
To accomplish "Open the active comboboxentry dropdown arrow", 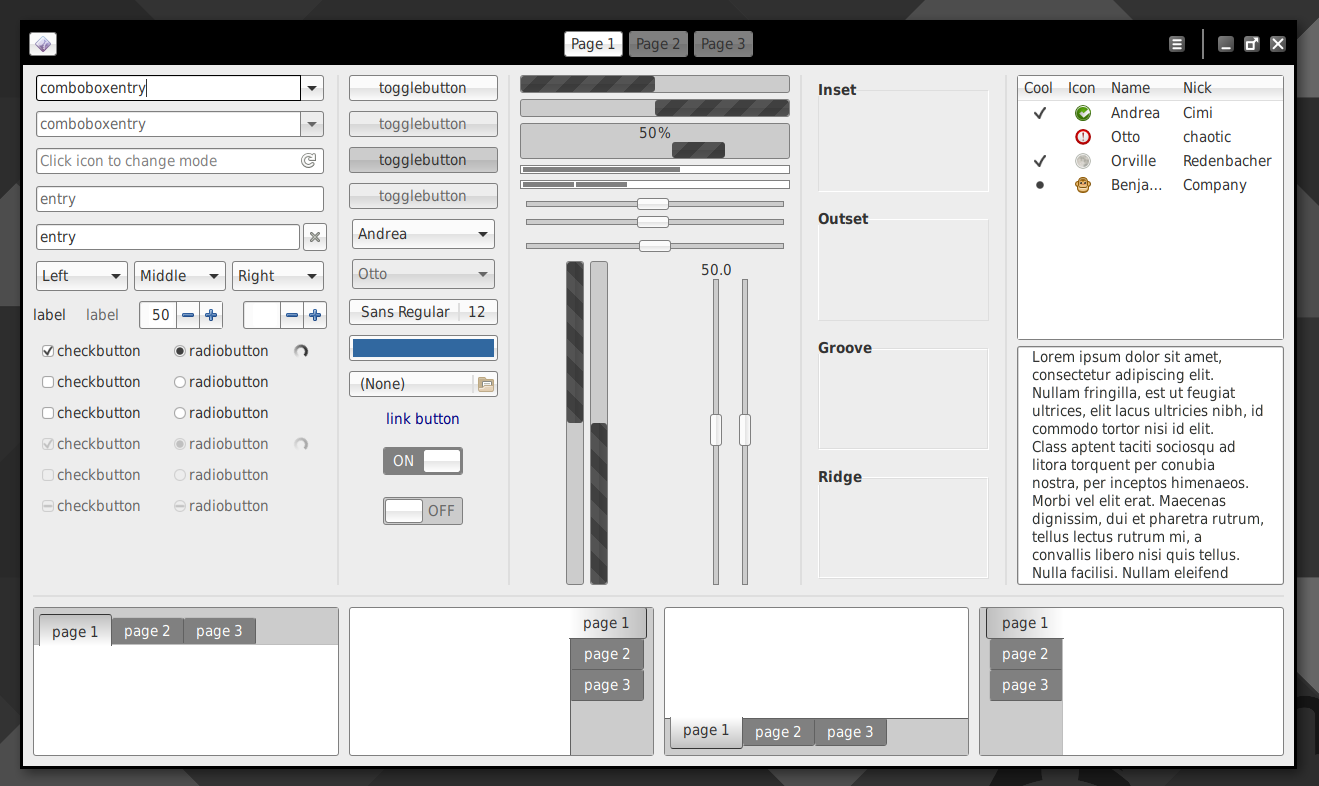I will [313, 88].
